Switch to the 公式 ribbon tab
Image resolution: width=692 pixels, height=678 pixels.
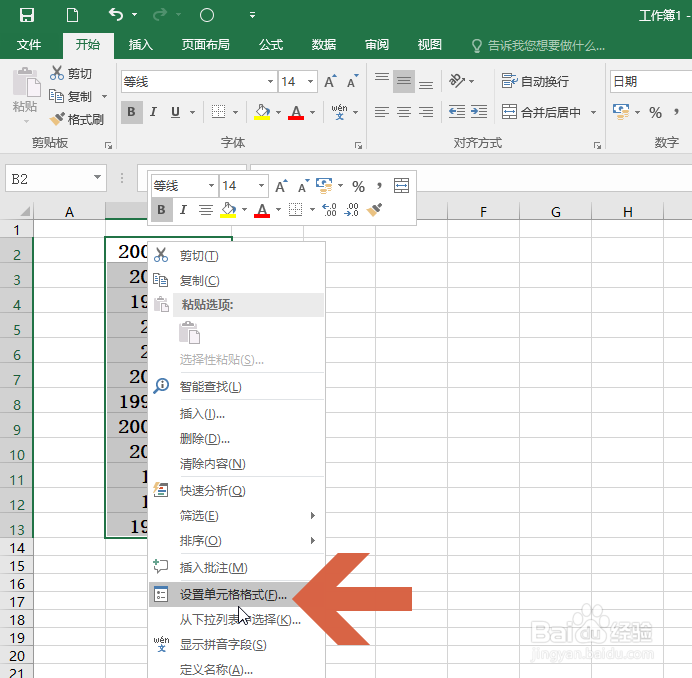pos(271,45)
